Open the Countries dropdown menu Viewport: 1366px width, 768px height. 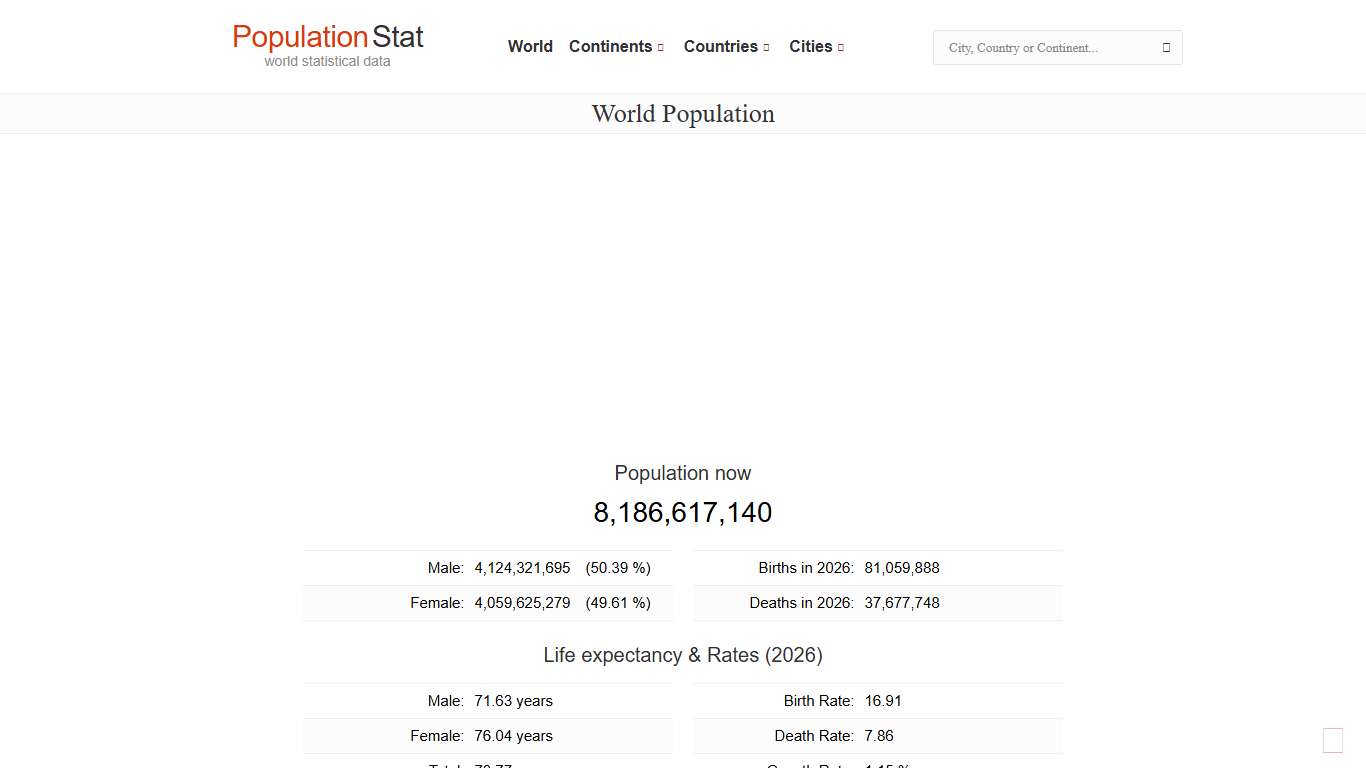point(720,46)
